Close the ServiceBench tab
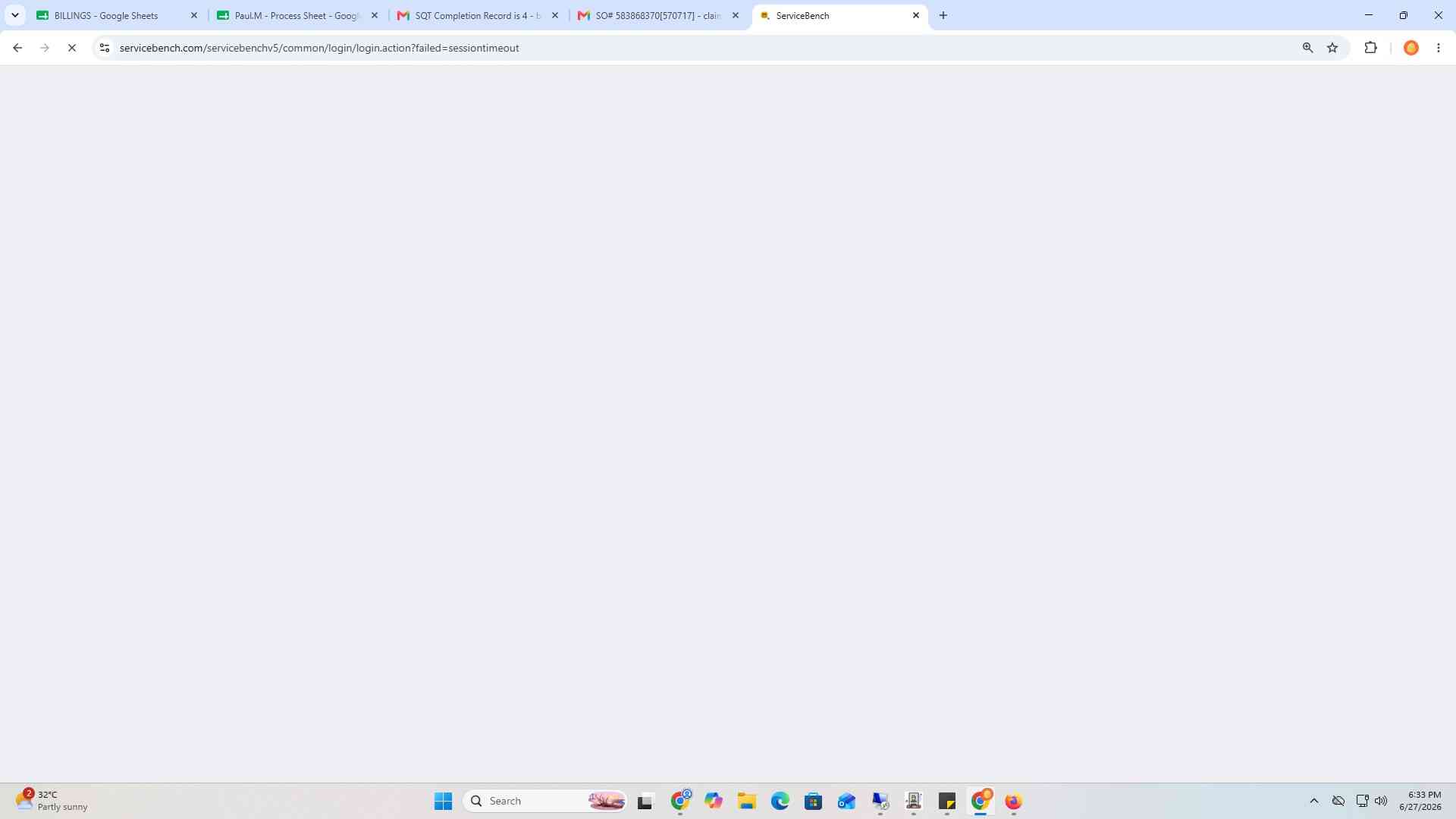This screenshot has height=819, width=1456. (916, 15)
